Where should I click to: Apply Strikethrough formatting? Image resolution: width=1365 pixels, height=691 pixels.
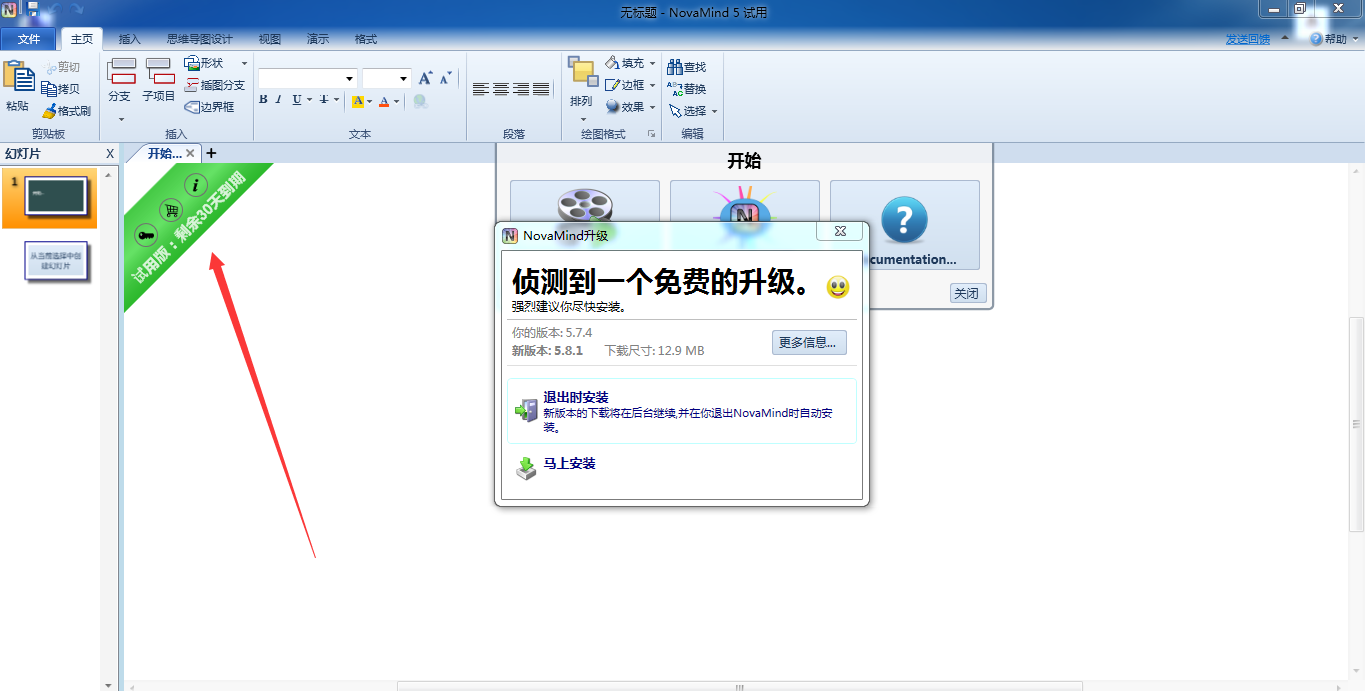324,100
